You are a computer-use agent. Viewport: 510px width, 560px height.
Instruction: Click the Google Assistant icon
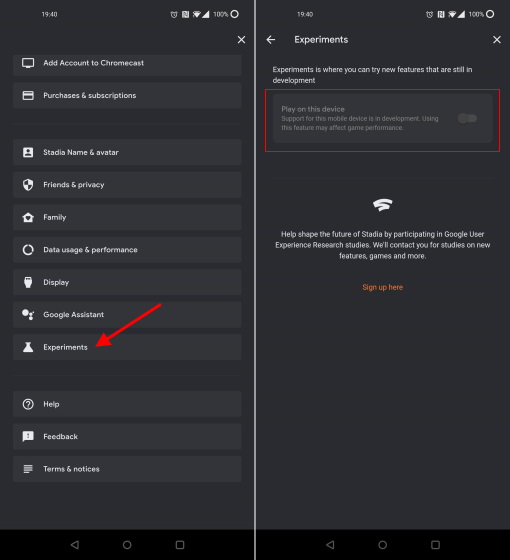(x=28, y=315)
